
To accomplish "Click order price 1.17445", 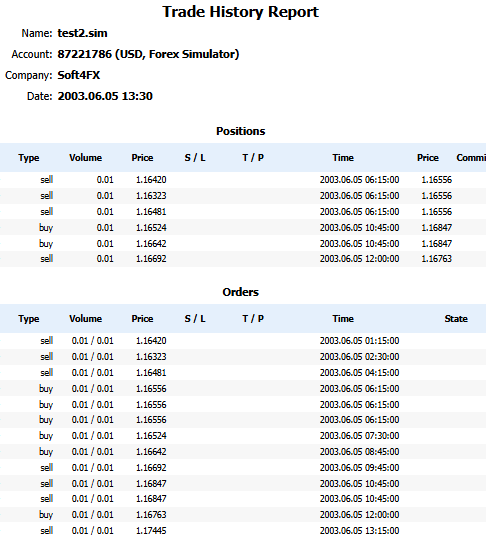I will [x=151, y=531].
